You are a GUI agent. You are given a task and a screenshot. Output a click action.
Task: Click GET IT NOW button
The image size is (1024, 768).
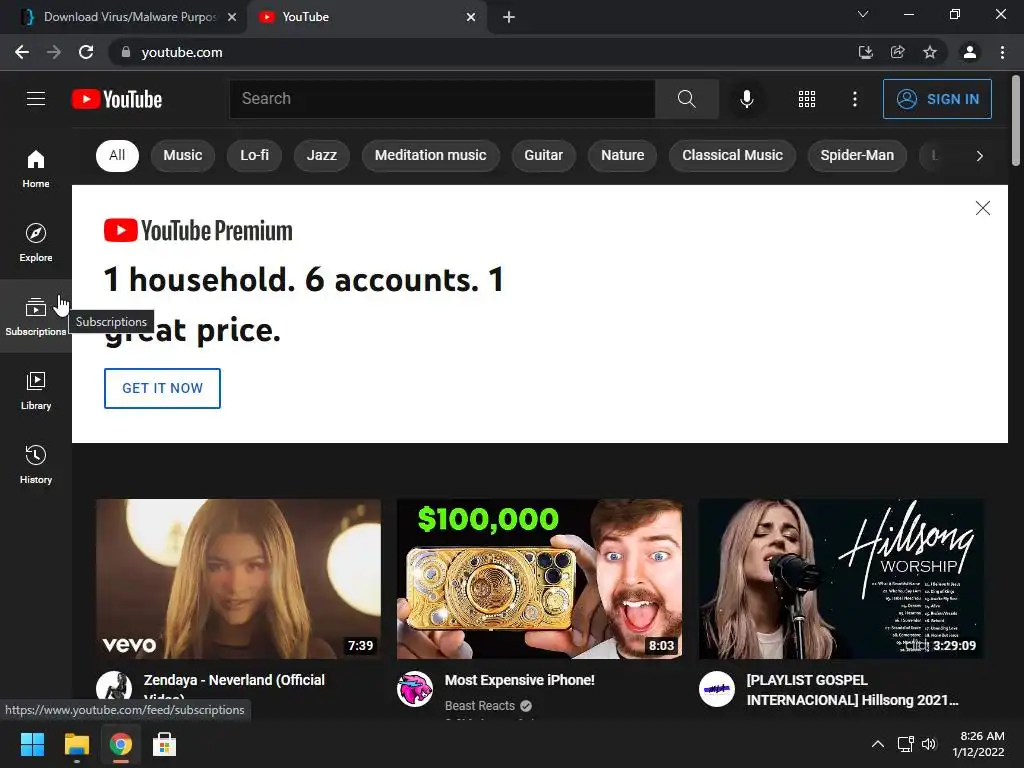(162, 388)
